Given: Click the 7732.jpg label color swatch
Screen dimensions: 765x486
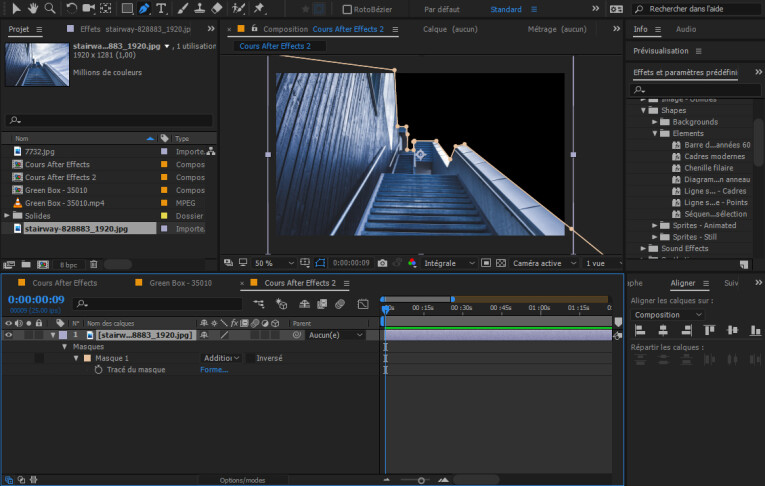Looking at the screenshot, I should (164, 152).
